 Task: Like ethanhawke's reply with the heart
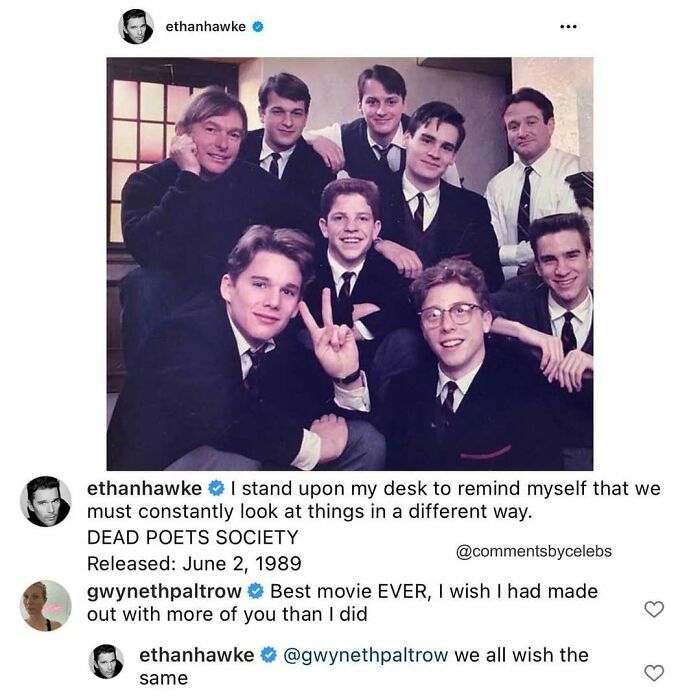[654, 672]
